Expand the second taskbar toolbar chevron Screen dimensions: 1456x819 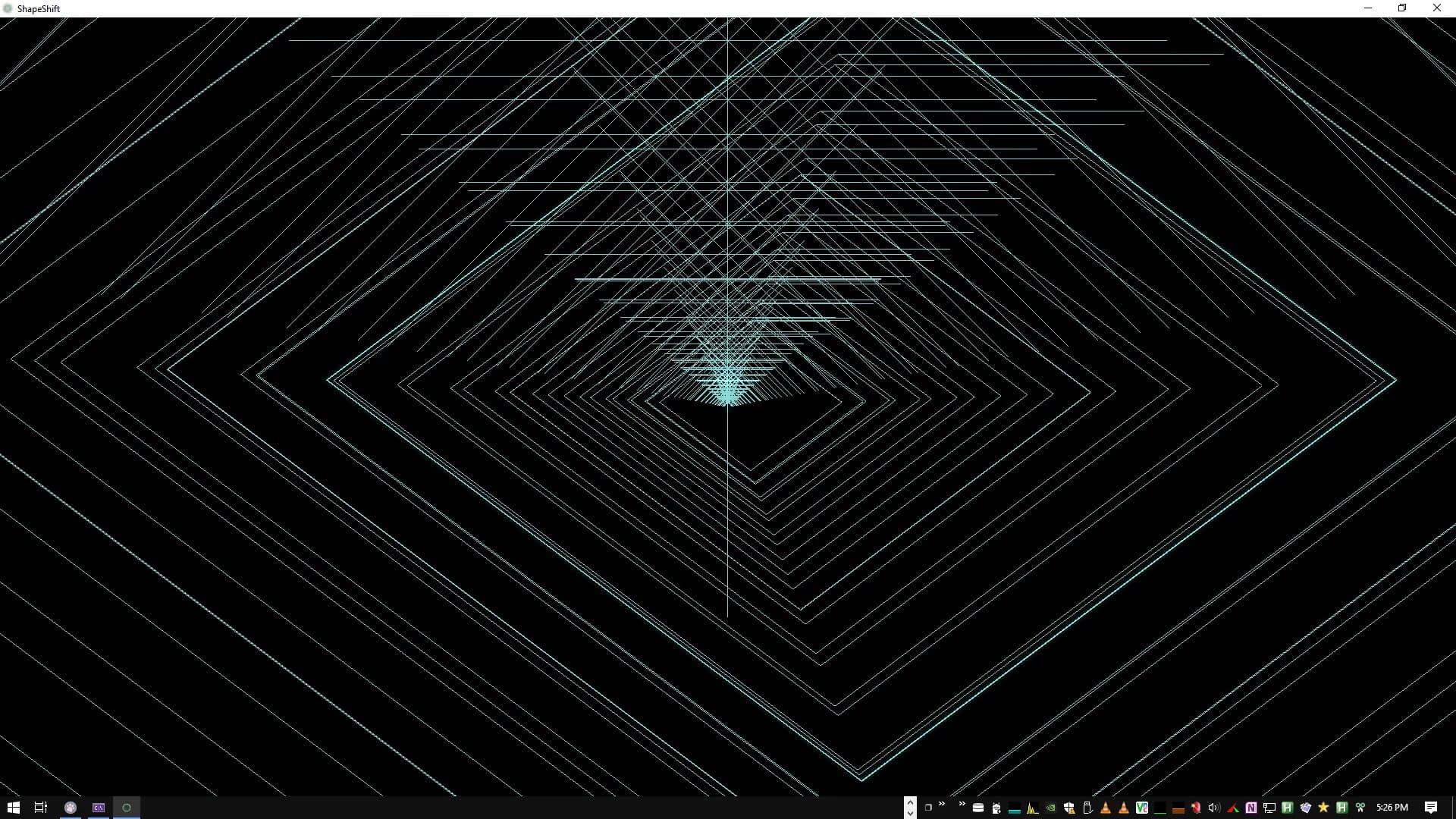pyautogui.click(x=962, y=804)
